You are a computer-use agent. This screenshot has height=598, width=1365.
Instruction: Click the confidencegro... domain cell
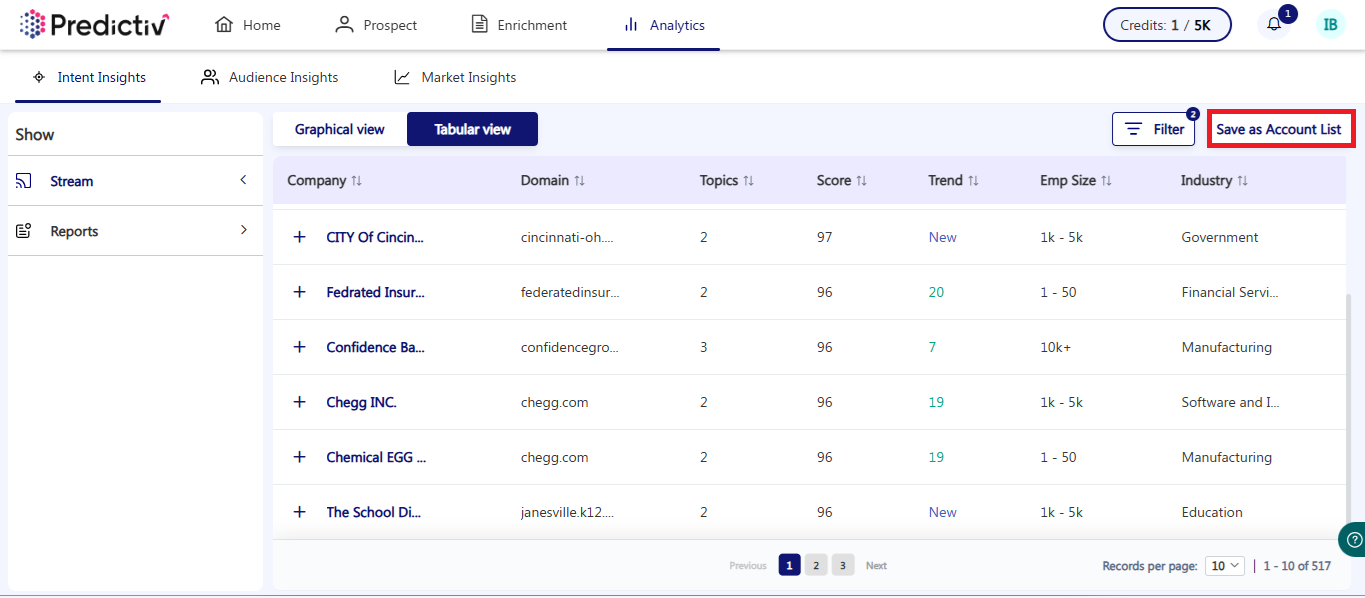click(x=570, y=347)
